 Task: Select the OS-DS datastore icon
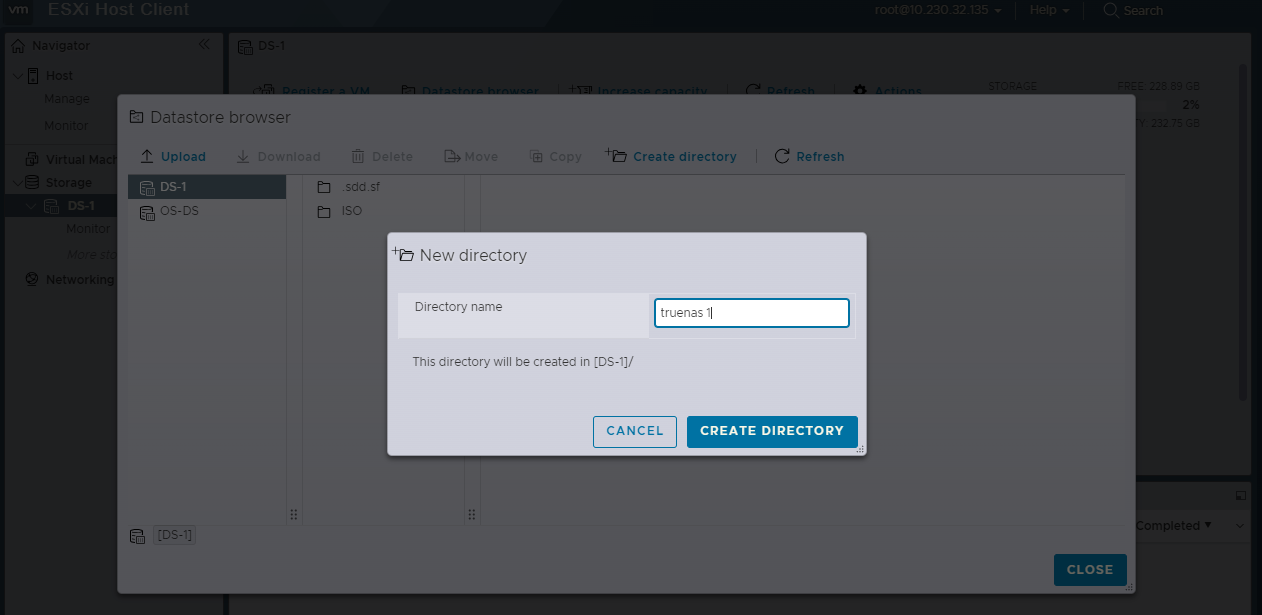pyautogui.click(x=147, y=211)
